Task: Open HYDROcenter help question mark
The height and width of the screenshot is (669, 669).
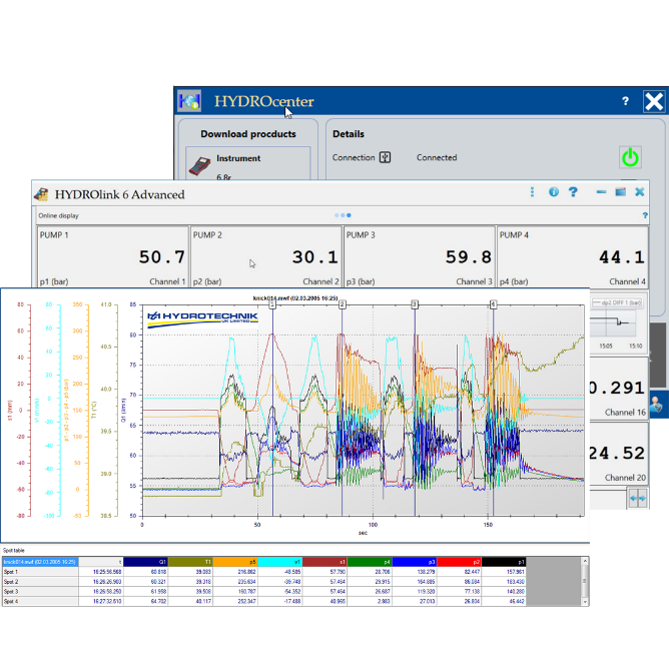Action: coord(625,101)
